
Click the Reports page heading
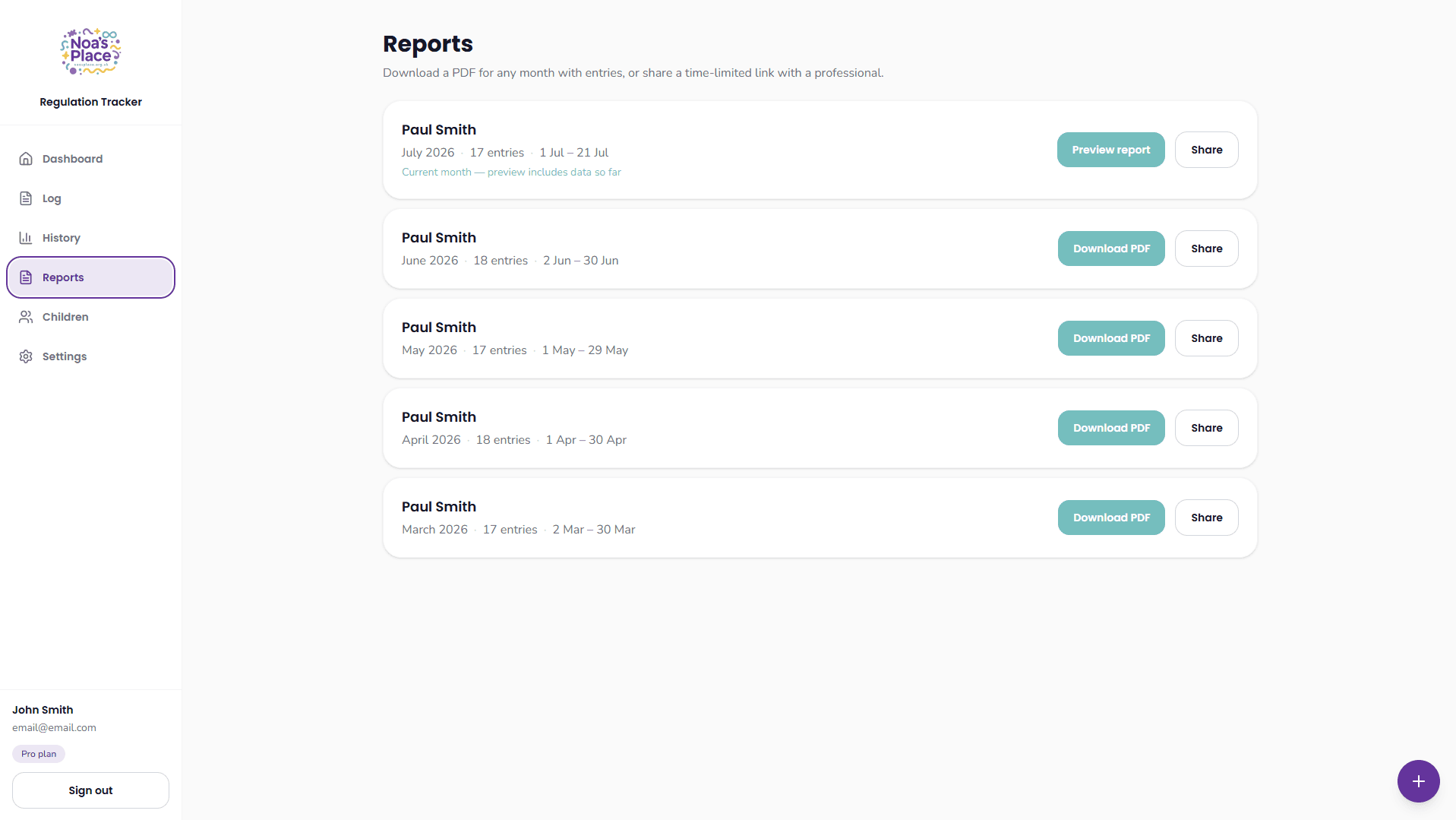(x=428, y=44)
